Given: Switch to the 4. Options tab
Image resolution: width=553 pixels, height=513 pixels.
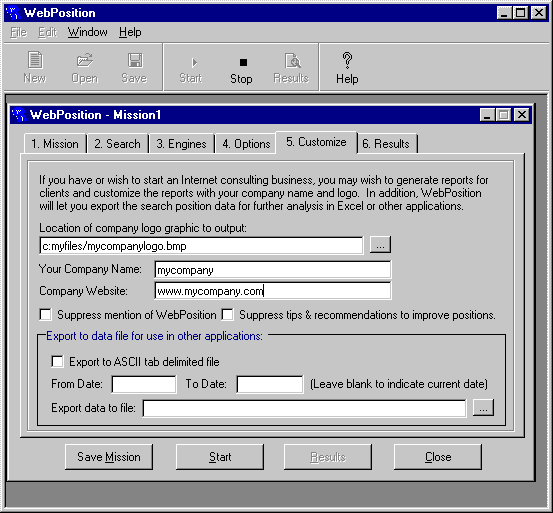Looking at the screenshot, I should point(246,144).
